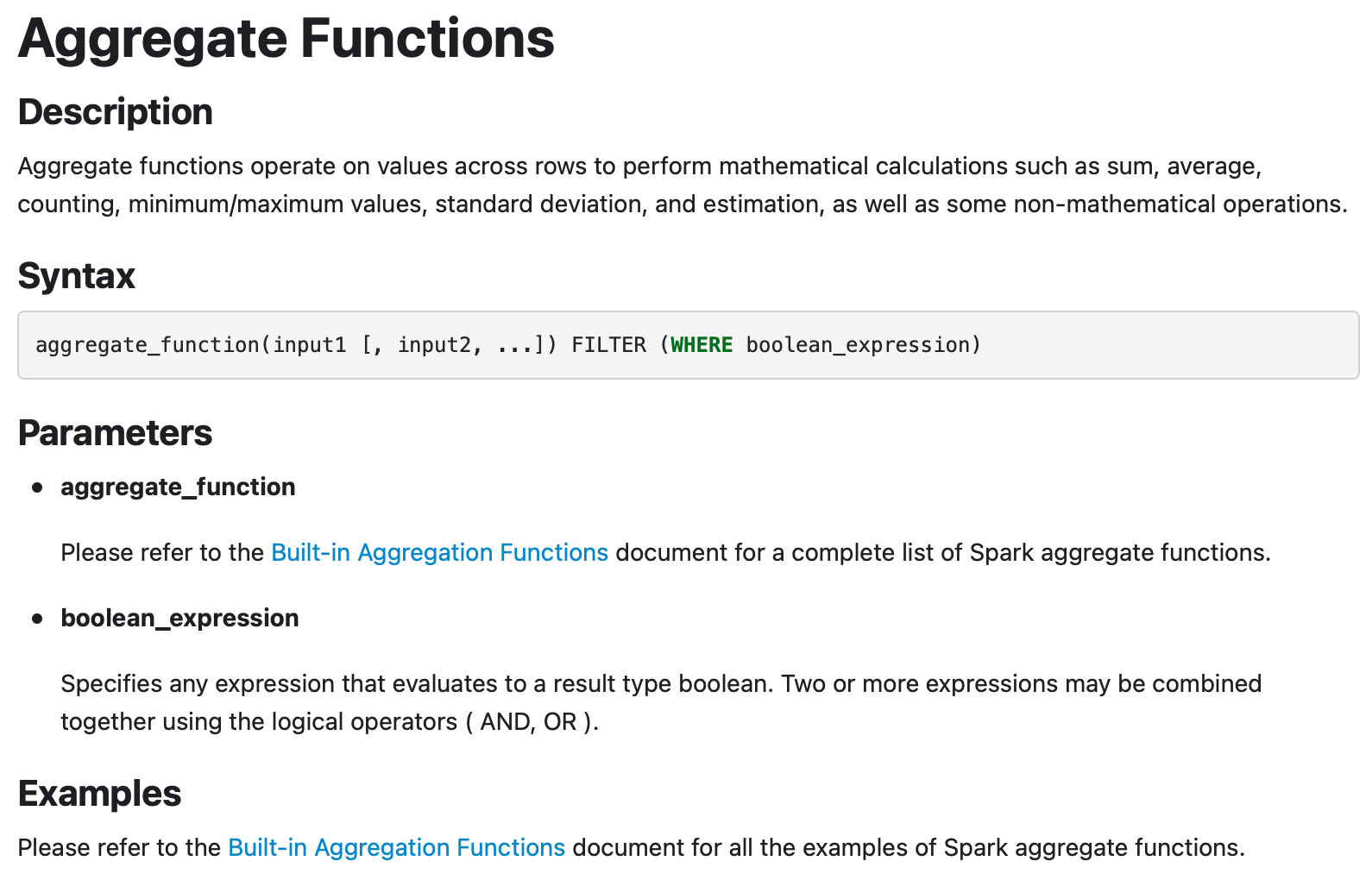The height and width of the screenshot is (880, 1372).
Task: Click aggregate_function text inside the code block
Action: click(x=147, y=345)
